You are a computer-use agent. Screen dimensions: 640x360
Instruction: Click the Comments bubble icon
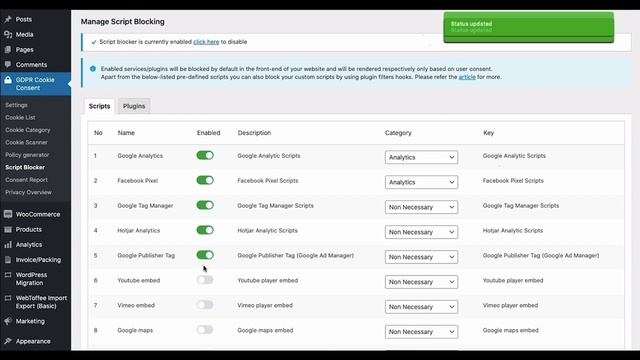[8, 64]
